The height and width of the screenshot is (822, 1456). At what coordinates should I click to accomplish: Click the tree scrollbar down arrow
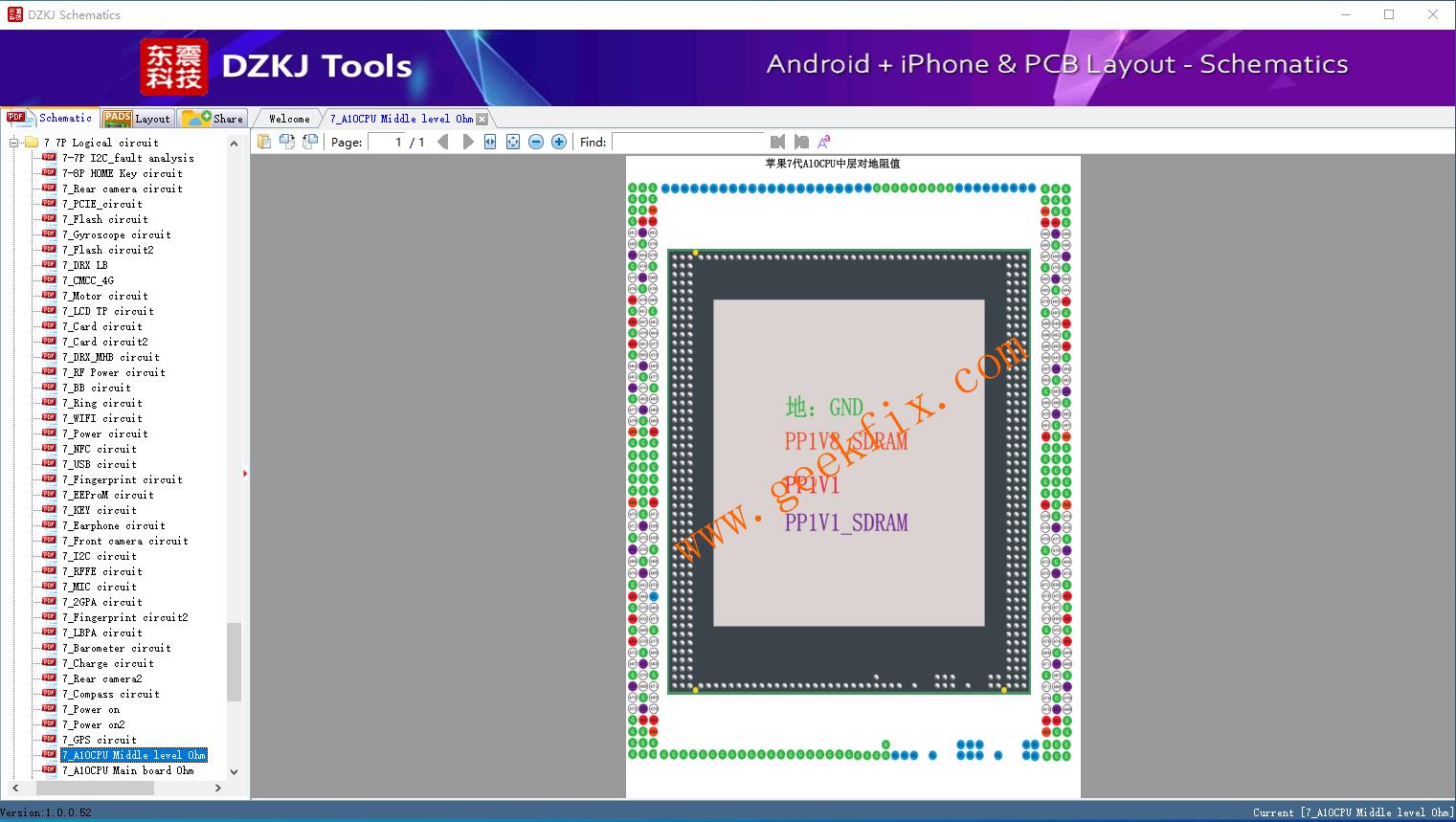234,771
